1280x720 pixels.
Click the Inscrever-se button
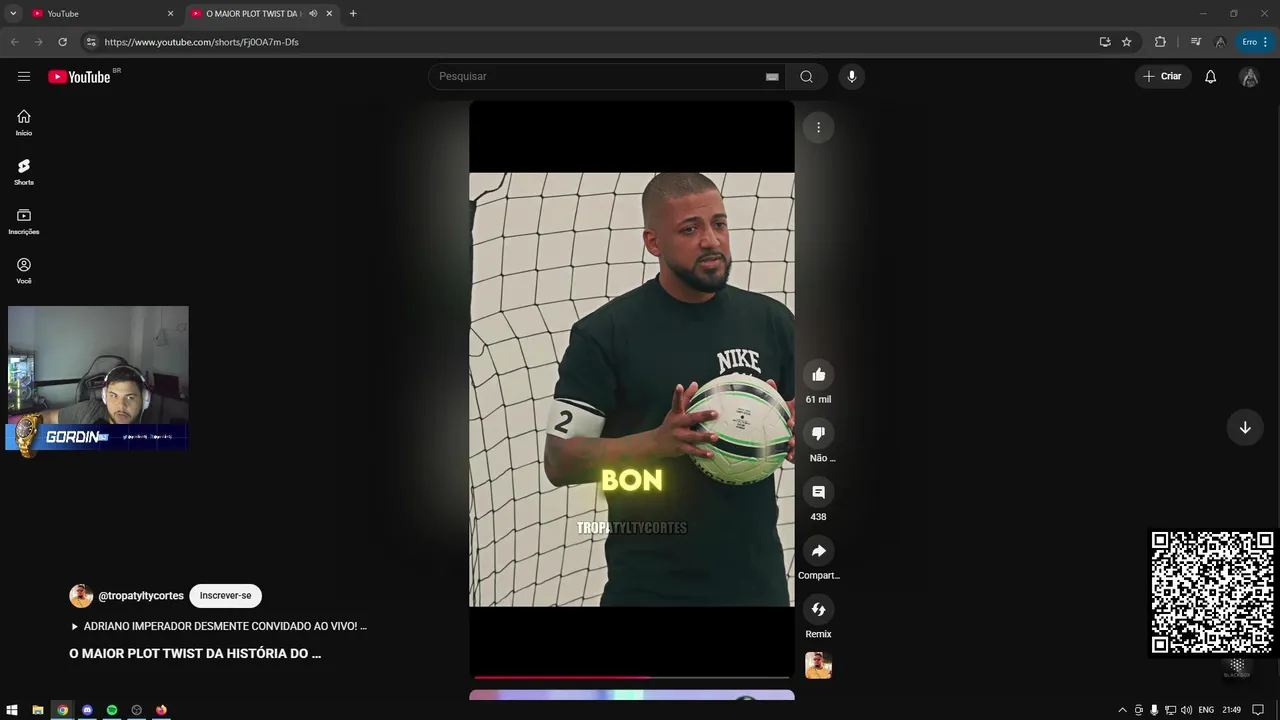click(225, 596)
